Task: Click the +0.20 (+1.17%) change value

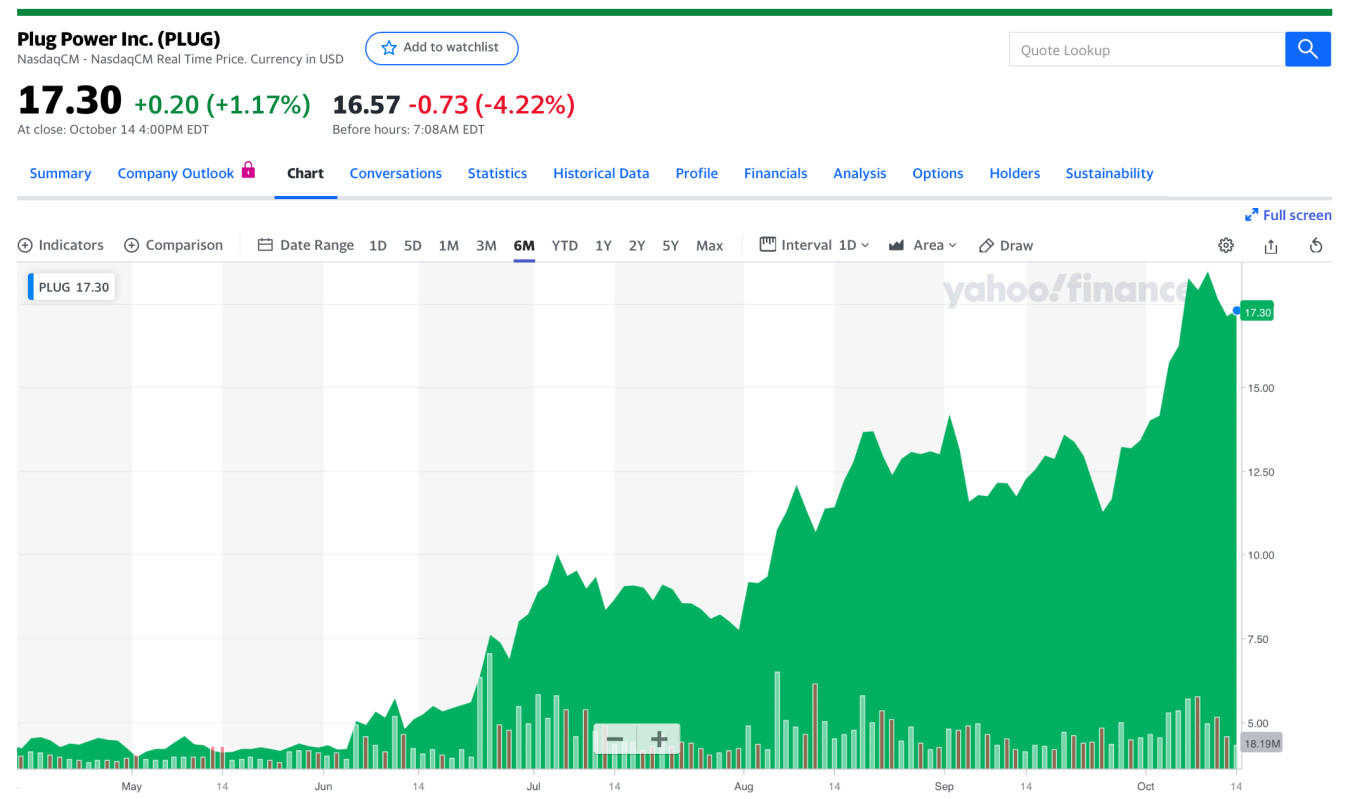Action: [x=222, y=104]
